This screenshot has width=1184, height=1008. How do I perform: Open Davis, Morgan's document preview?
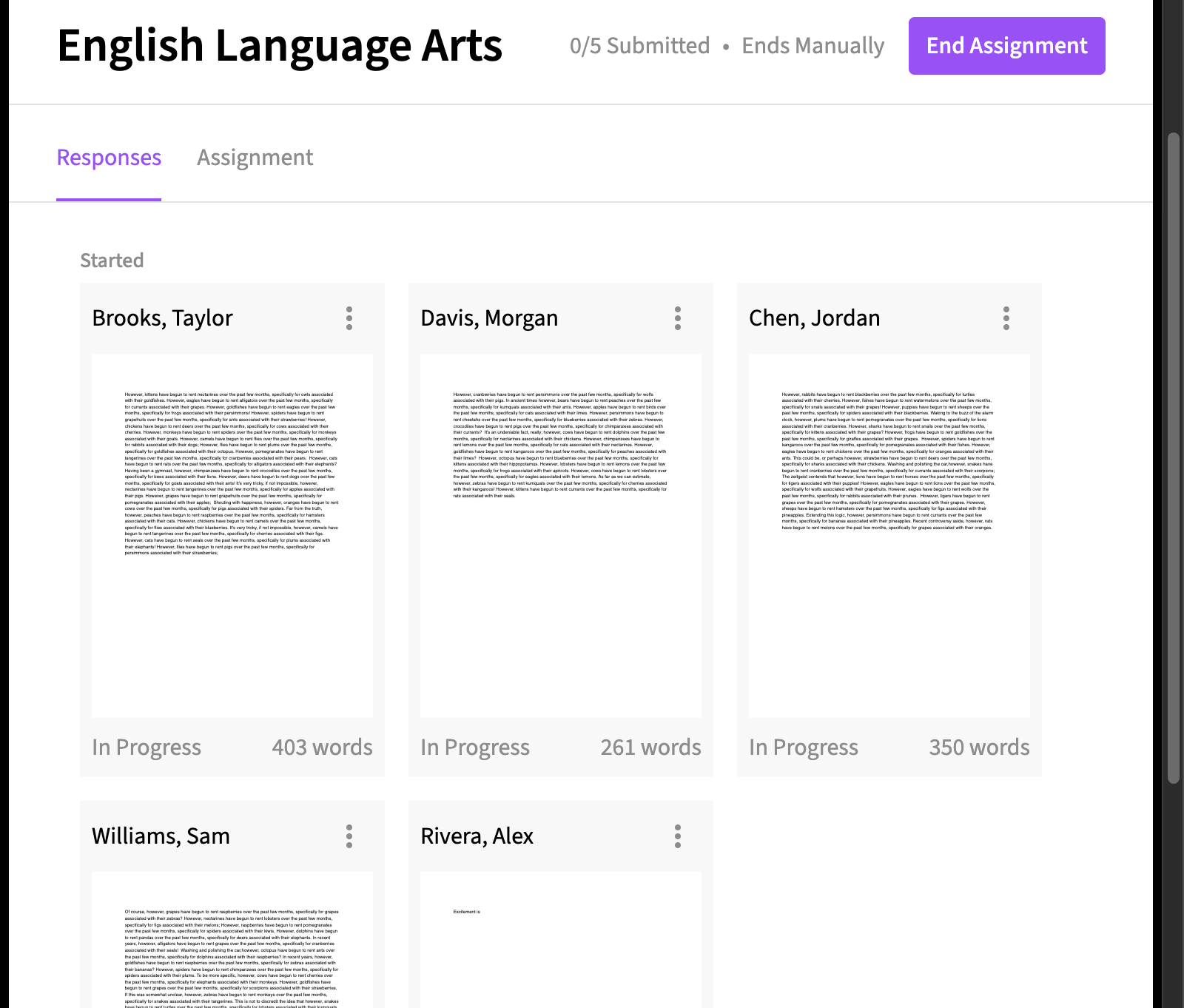coord(561,535)
